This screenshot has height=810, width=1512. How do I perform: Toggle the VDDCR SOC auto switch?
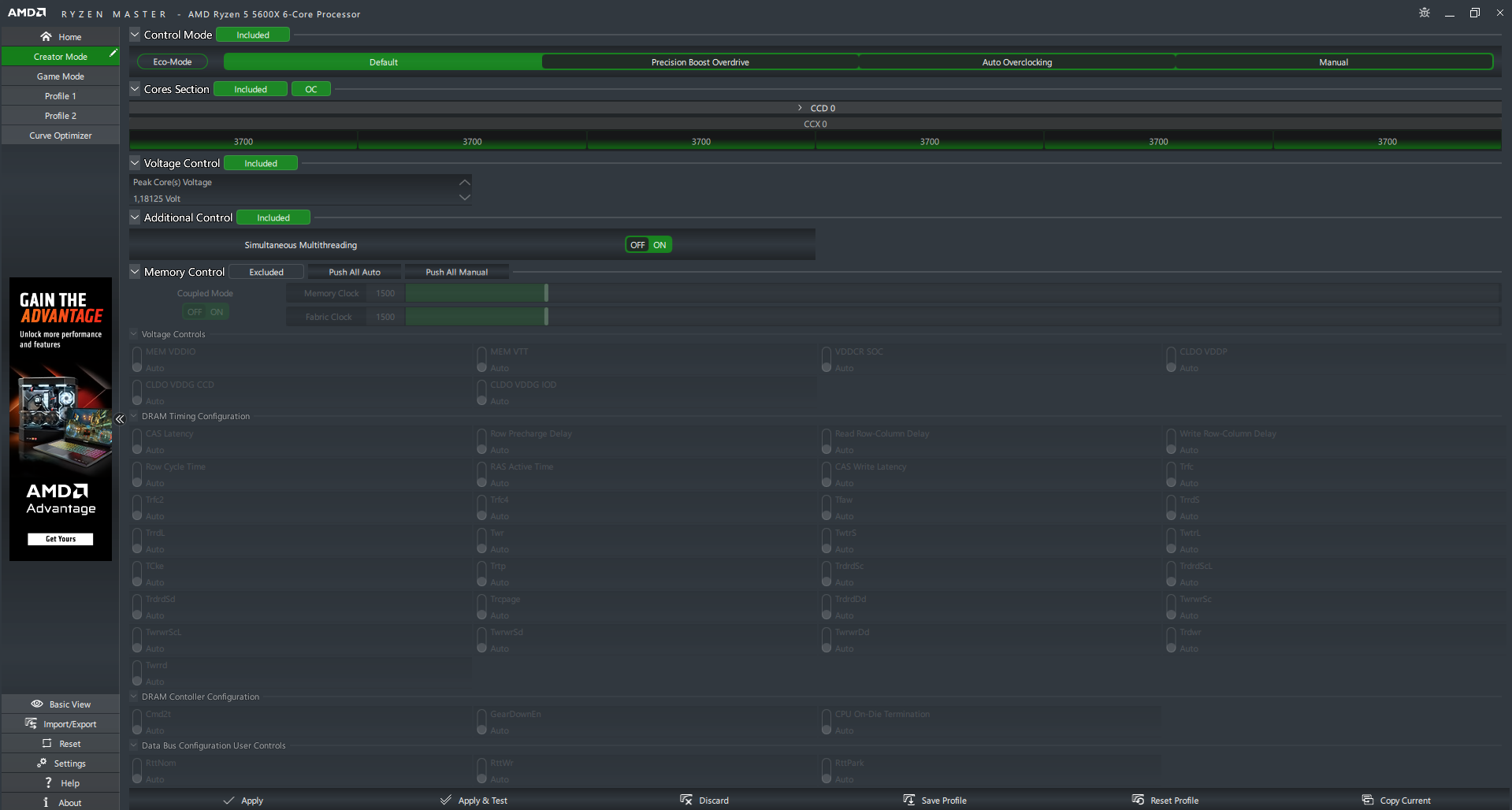pos(827,359)
